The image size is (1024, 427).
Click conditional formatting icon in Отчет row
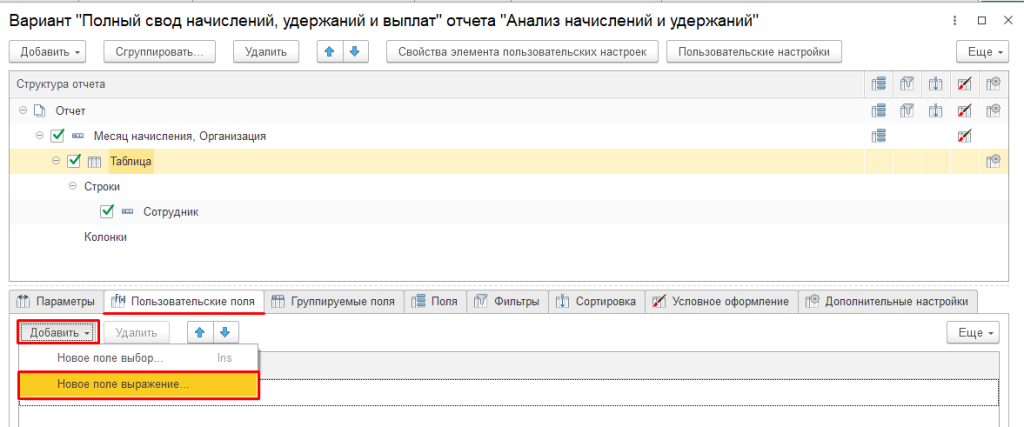tap(964, 110)
